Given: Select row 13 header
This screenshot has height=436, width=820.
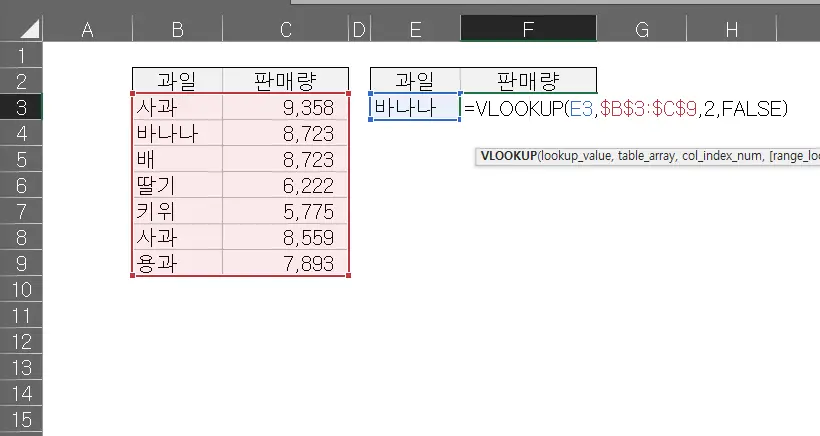Looking at the screenshot, I should pyautogui.click(x=21, y=368).
